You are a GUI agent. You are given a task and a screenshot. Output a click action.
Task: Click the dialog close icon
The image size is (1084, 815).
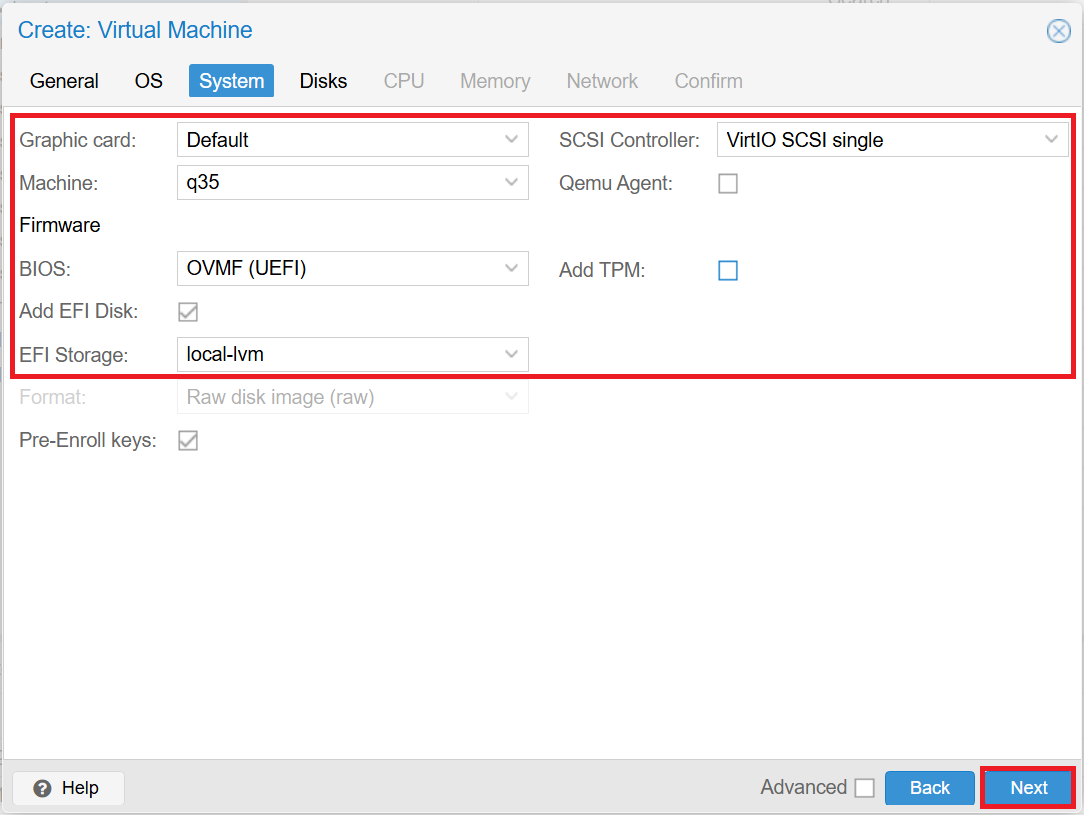pos(1059,31)
